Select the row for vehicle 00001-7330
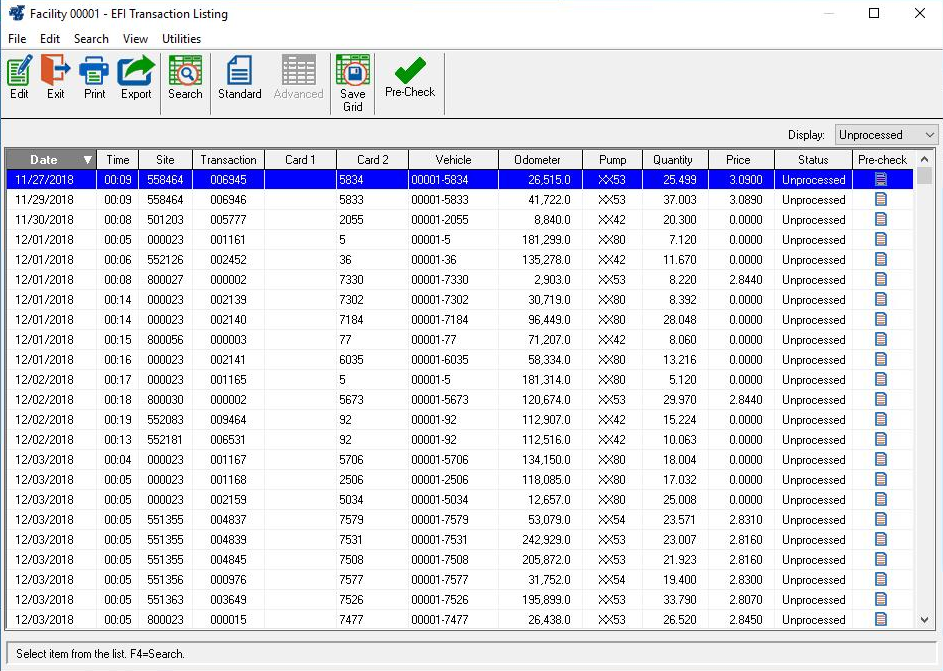Viewport: 943px width, 671px height. (453, 280)
